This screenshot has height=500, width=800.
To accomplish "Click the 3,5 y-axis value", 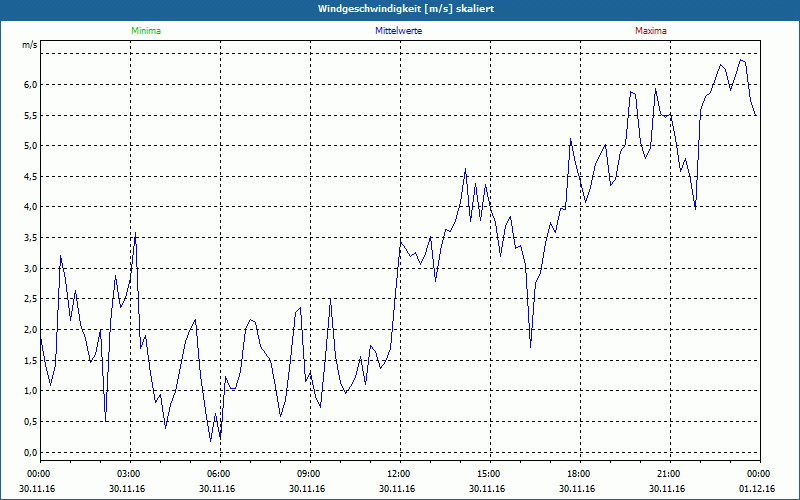I will click(31, 238).
